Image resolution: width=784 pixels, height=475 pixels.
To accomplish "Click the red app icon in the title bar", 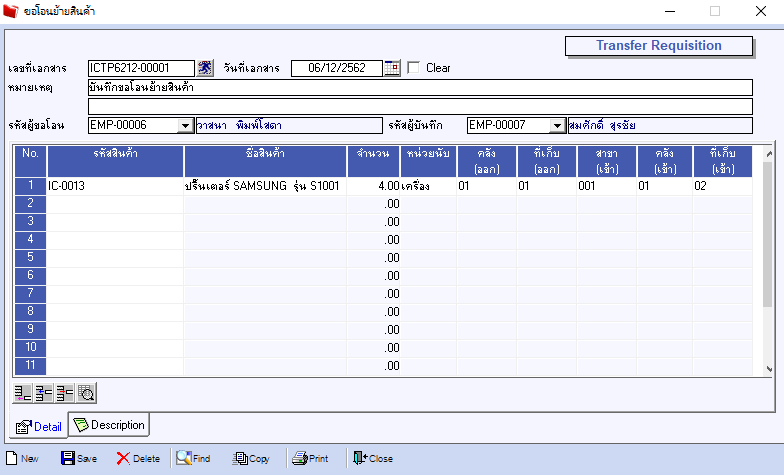I will [x=10, y=11].
